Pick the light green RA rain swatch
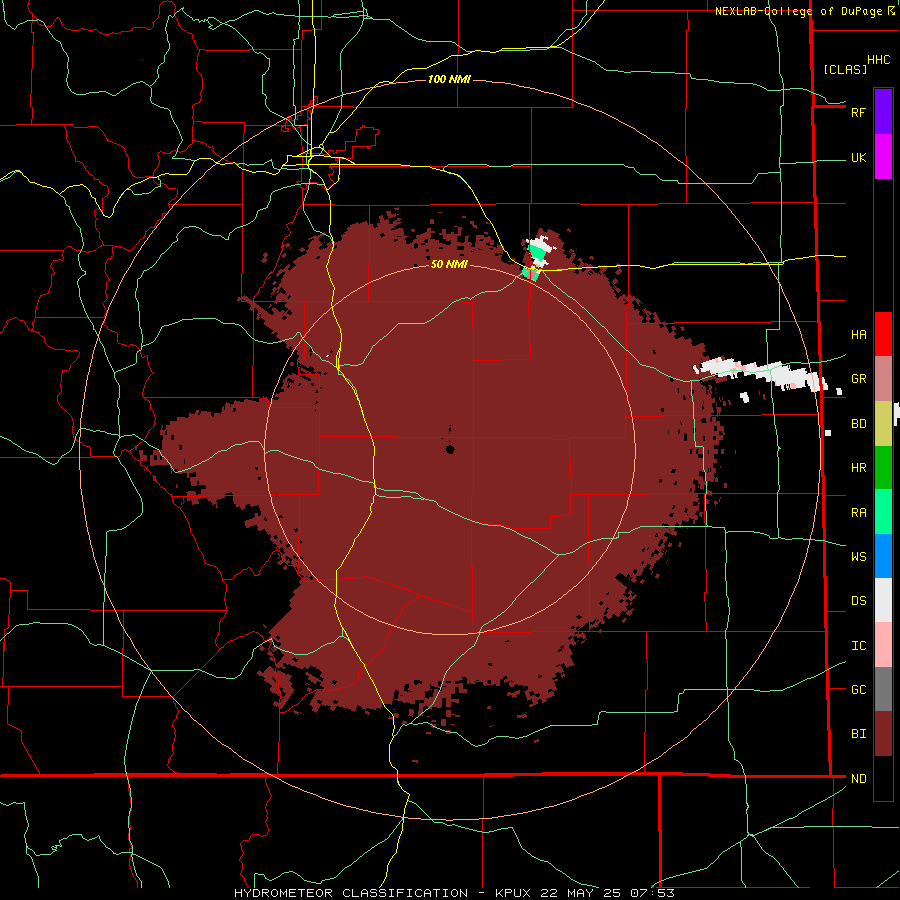This screenshot has width=900, height=900. pyautogui.click(x=883, y=512)
